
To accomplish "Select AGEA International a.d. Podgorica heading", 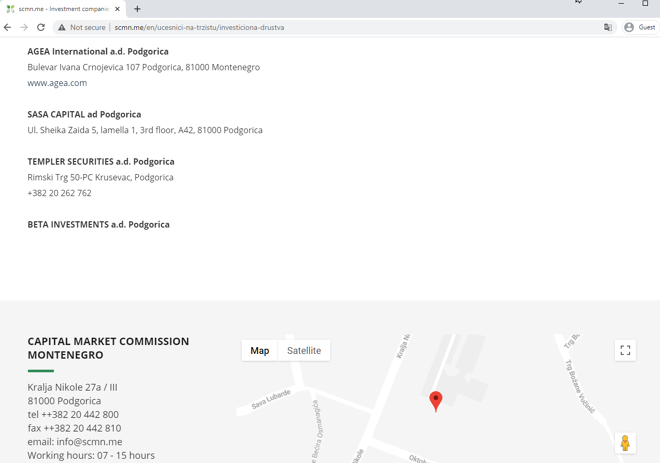I will pos(98,51).
